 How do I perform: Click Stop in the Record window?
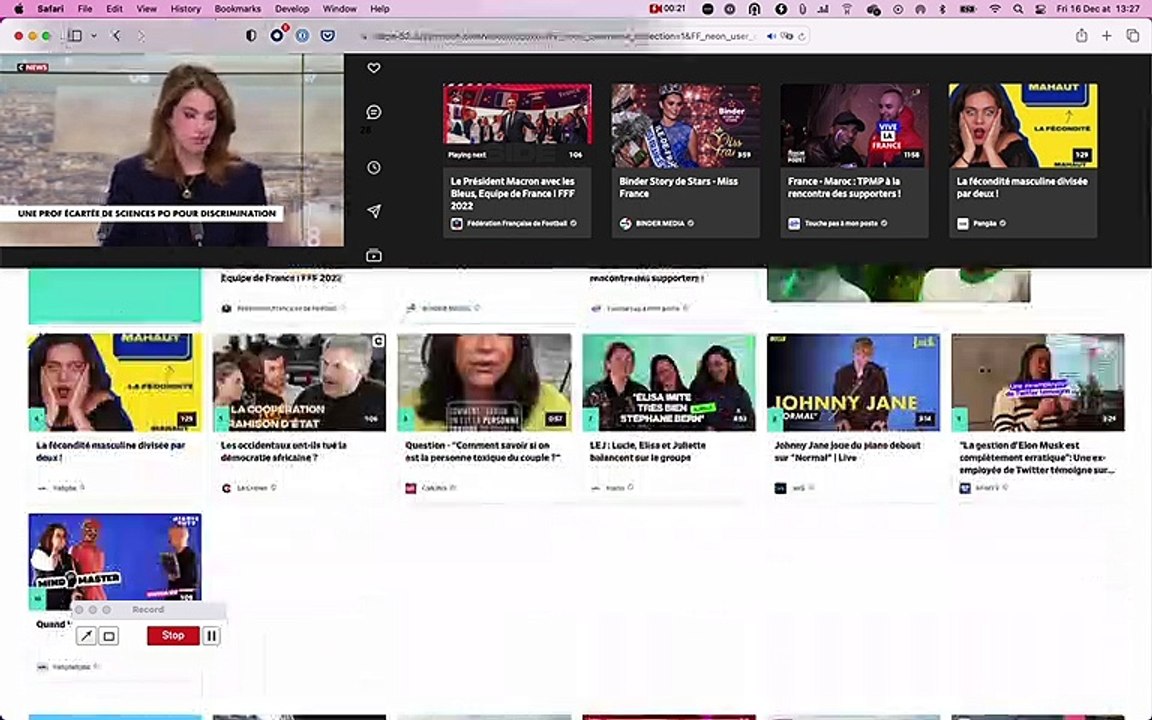point(173,636)
